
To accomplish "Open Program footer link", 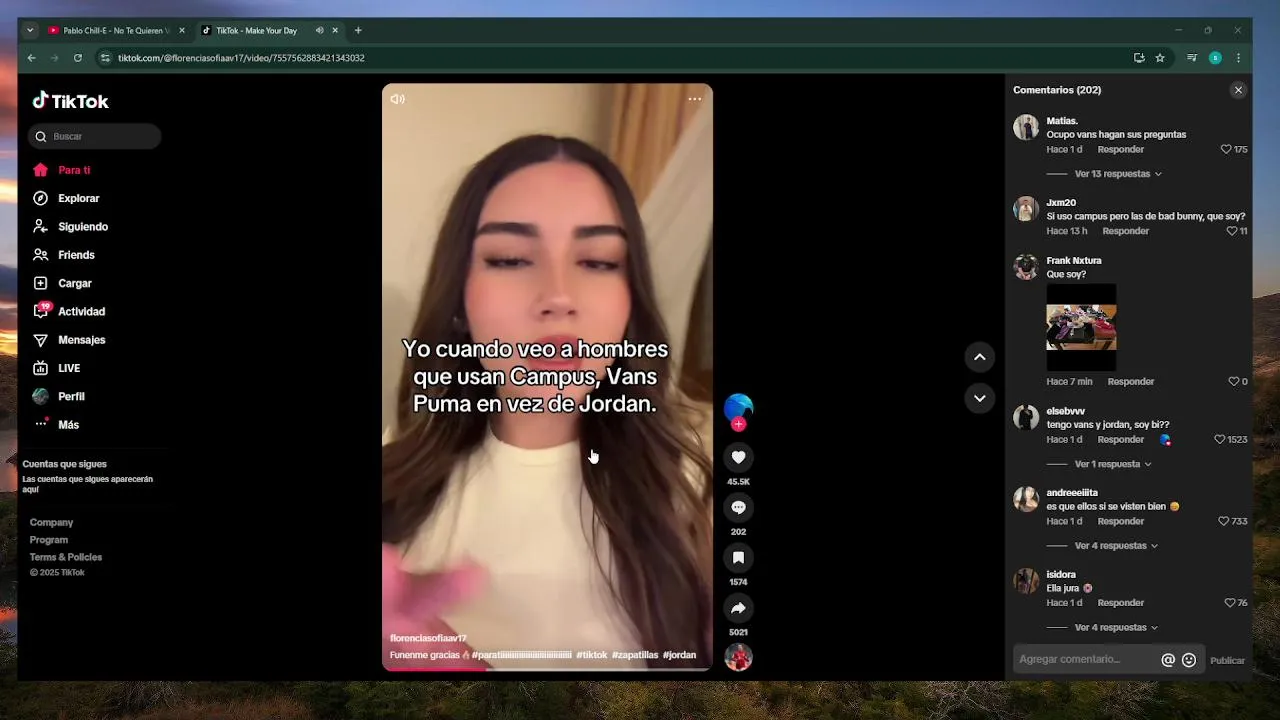I will [49, 540].
